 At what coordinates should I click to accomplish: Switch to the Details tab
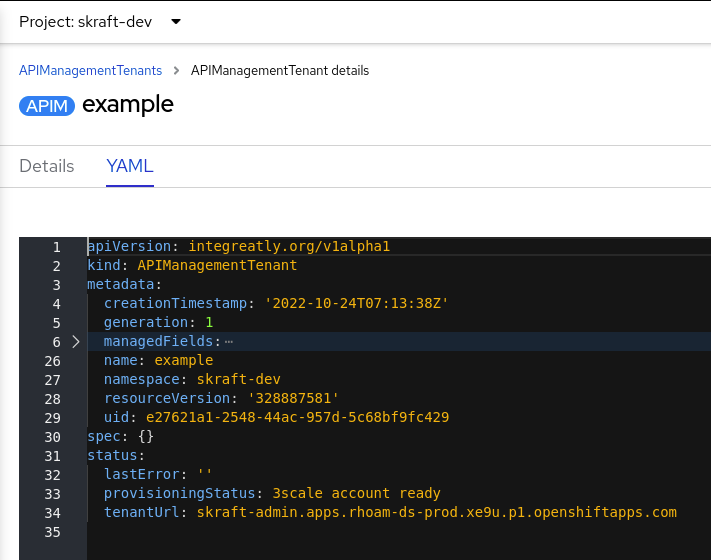click(x=47, y=166)
